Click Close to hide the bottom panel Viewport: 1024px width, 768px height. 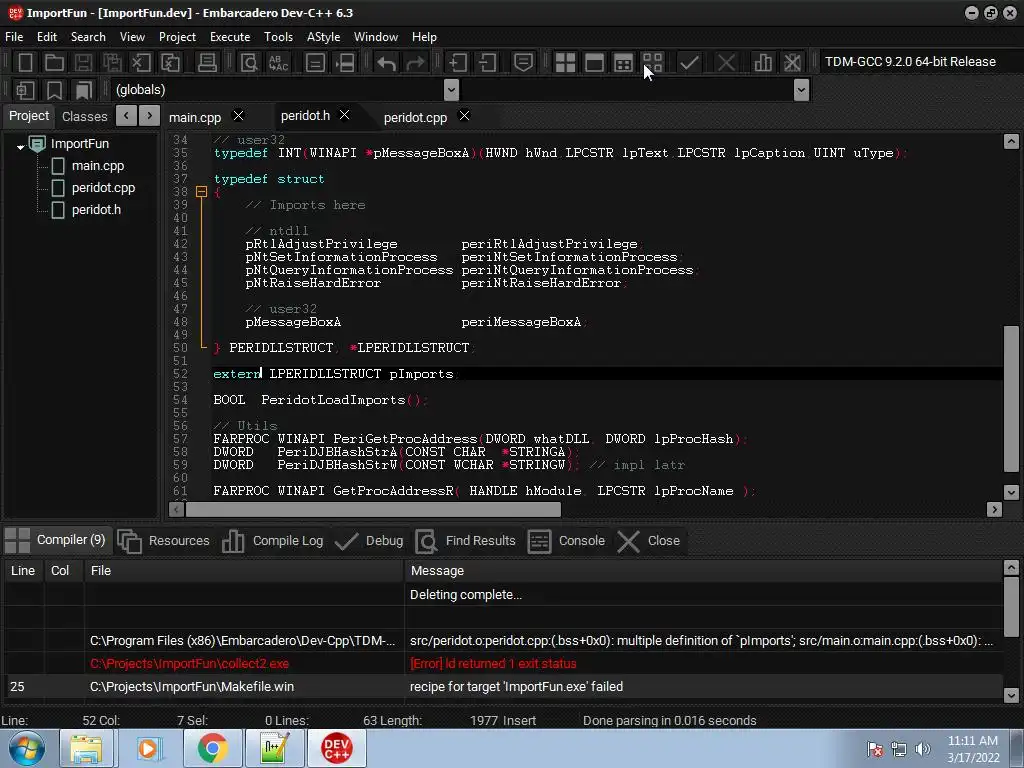[649, 541]
